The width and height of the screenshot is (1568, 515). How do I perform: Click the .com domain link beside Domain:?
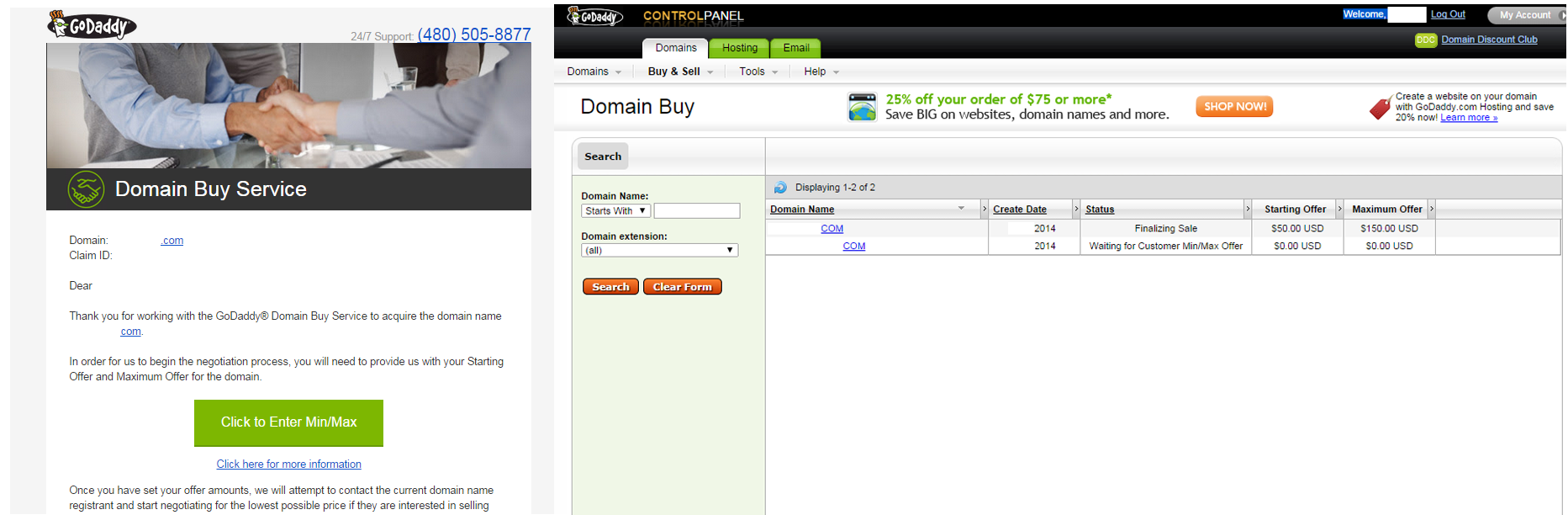(172, 241)
